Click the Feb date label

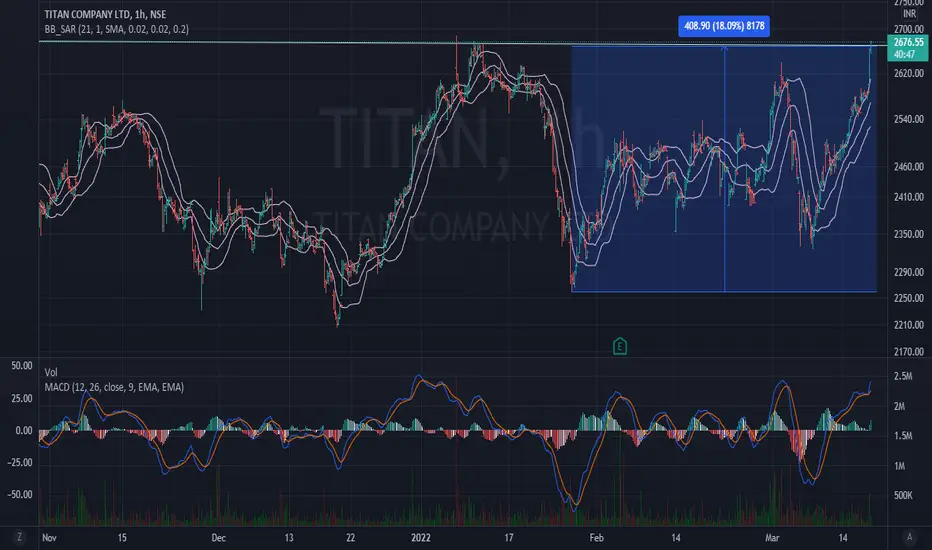pos(596,538)
